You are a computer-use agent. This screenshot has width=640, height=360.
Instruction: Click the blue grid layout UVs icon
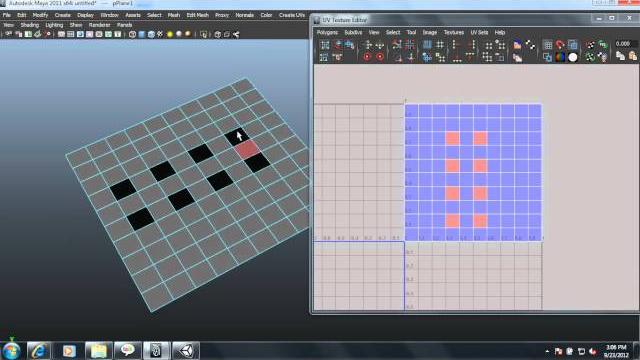(427, 45)
